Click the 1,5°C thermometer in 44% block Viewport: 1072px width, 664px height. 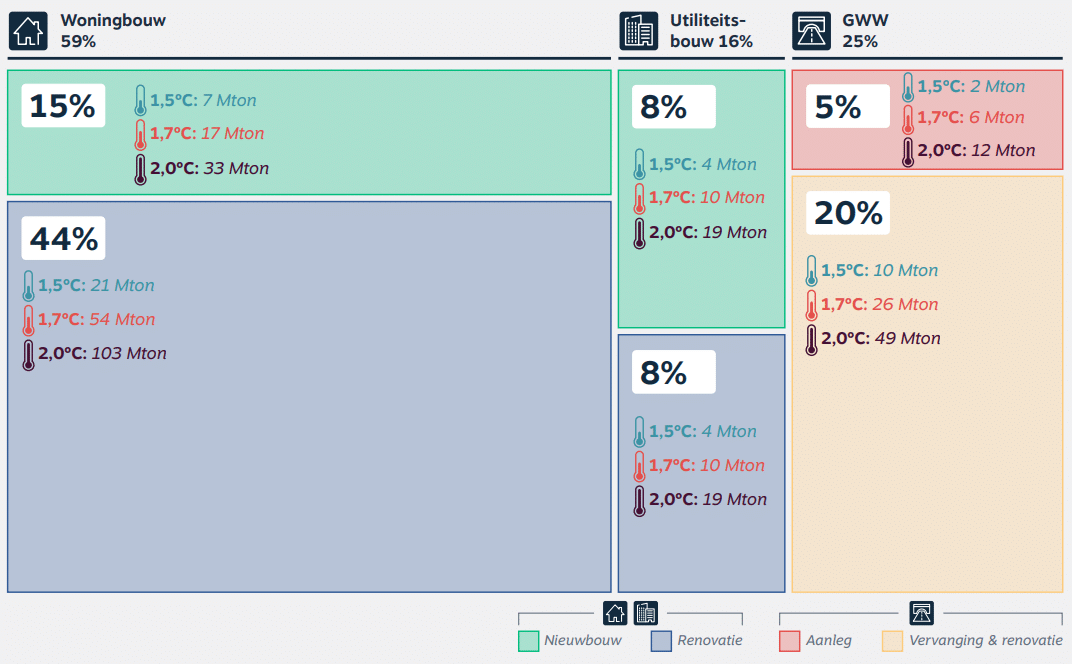tap(28, 286)
